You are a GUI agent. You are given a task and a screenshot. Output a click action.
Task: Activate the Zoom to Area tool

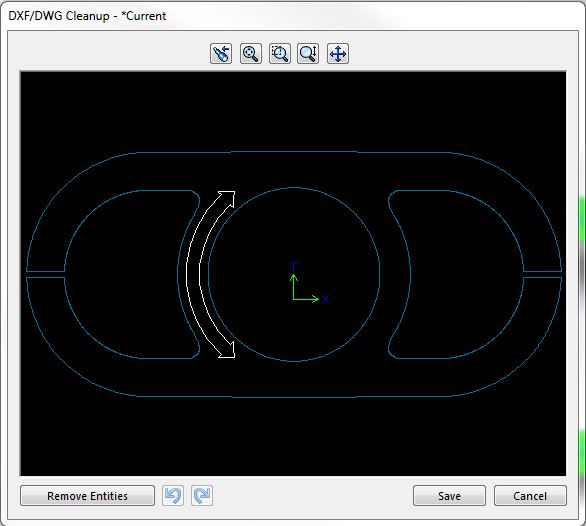(x=280, y=53)
